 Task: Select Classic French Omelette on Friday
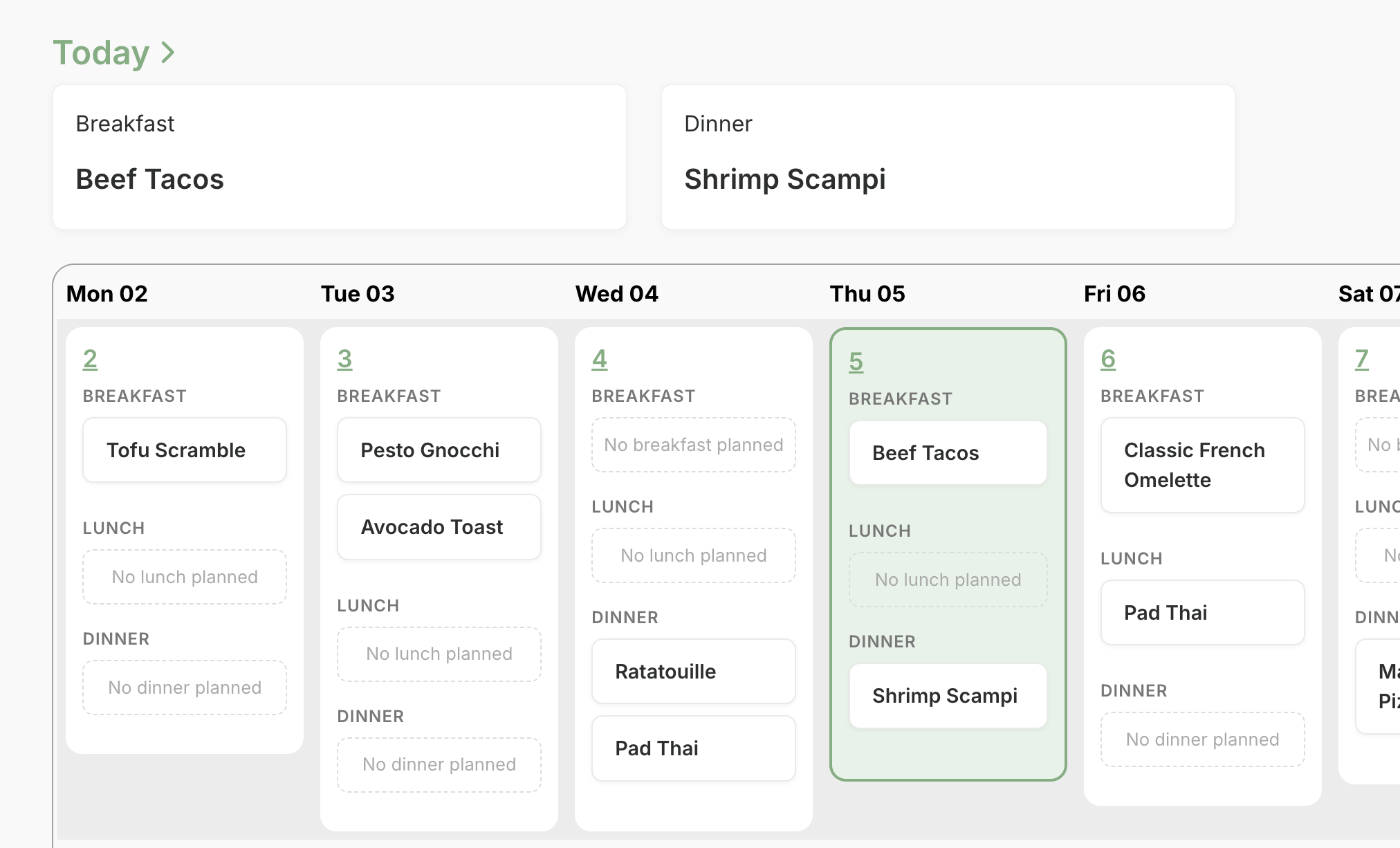tap(1202, 465)
